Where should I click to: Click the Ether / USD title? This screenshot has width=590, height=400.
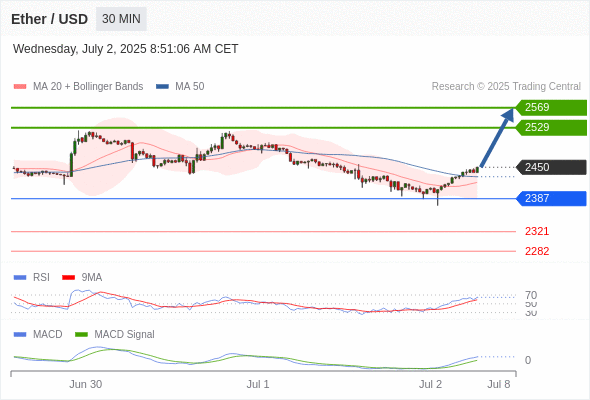coord(49,19)
